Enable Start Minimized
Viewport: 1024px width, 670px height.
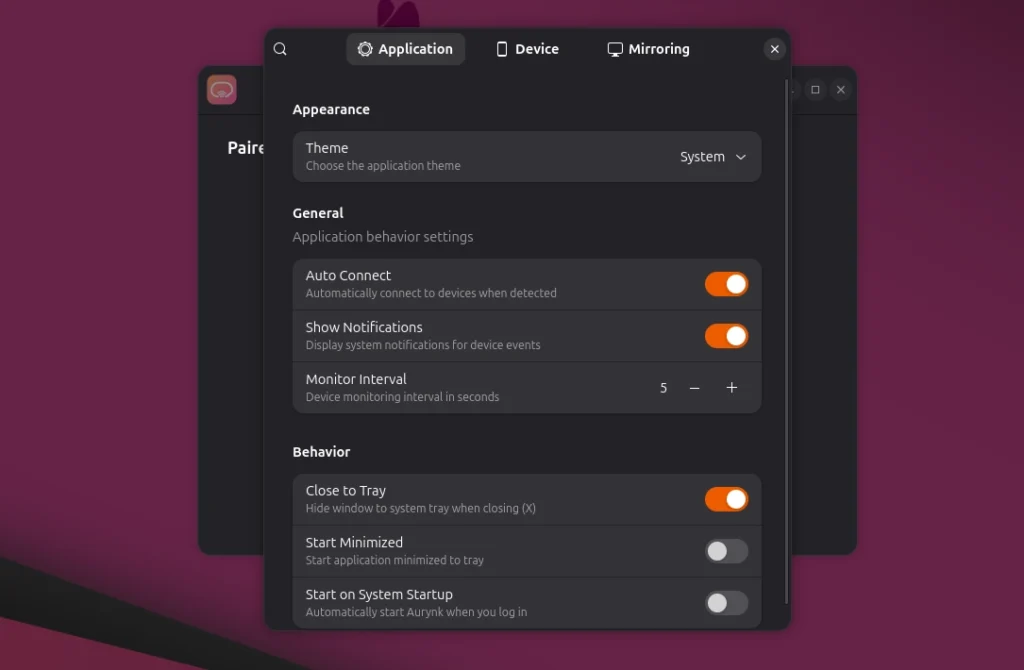tap(726, 551)
